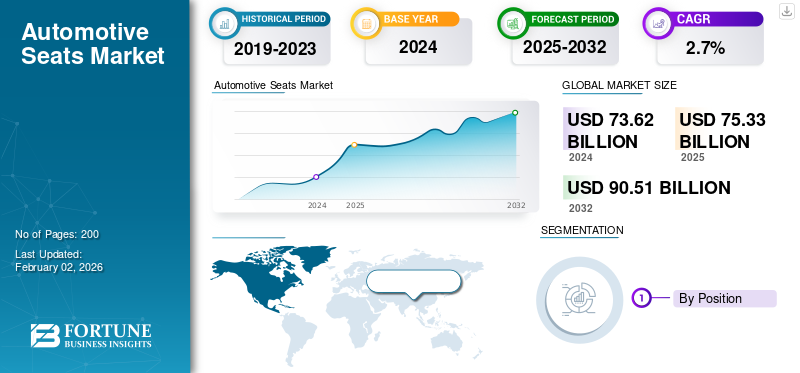
Task: Click the 'Automotive Seats Market' sidebar title
Action: click(x=93, y=44)
